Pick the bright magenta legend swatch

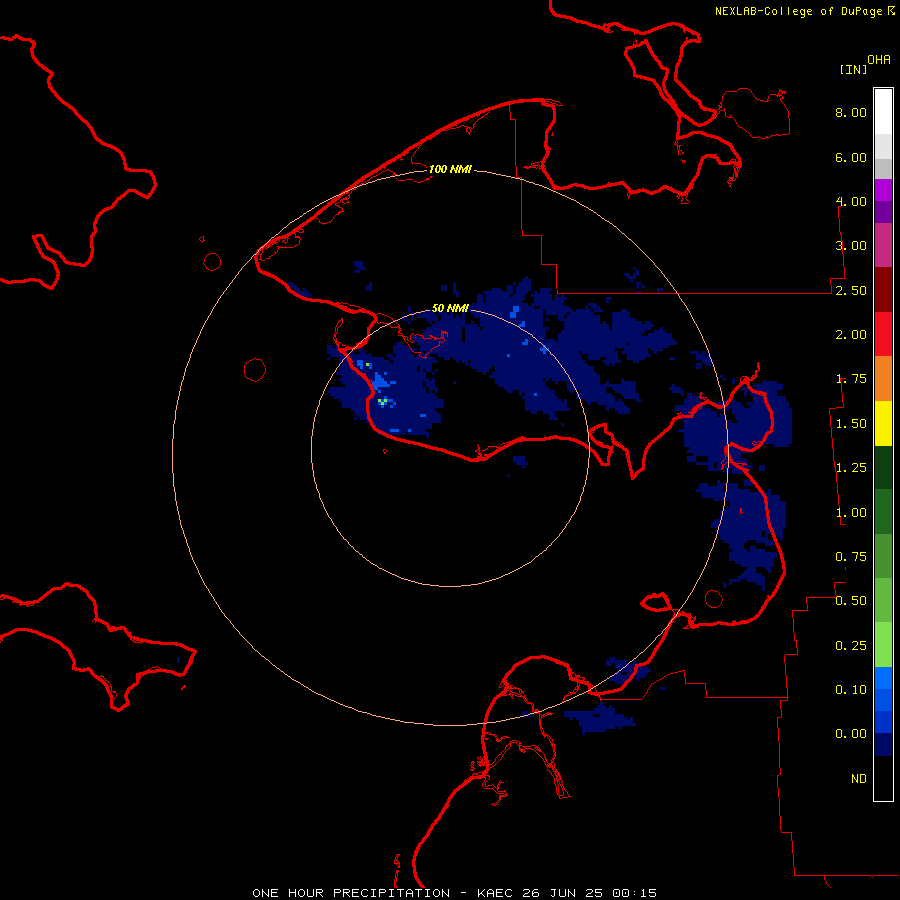[883, 190]
